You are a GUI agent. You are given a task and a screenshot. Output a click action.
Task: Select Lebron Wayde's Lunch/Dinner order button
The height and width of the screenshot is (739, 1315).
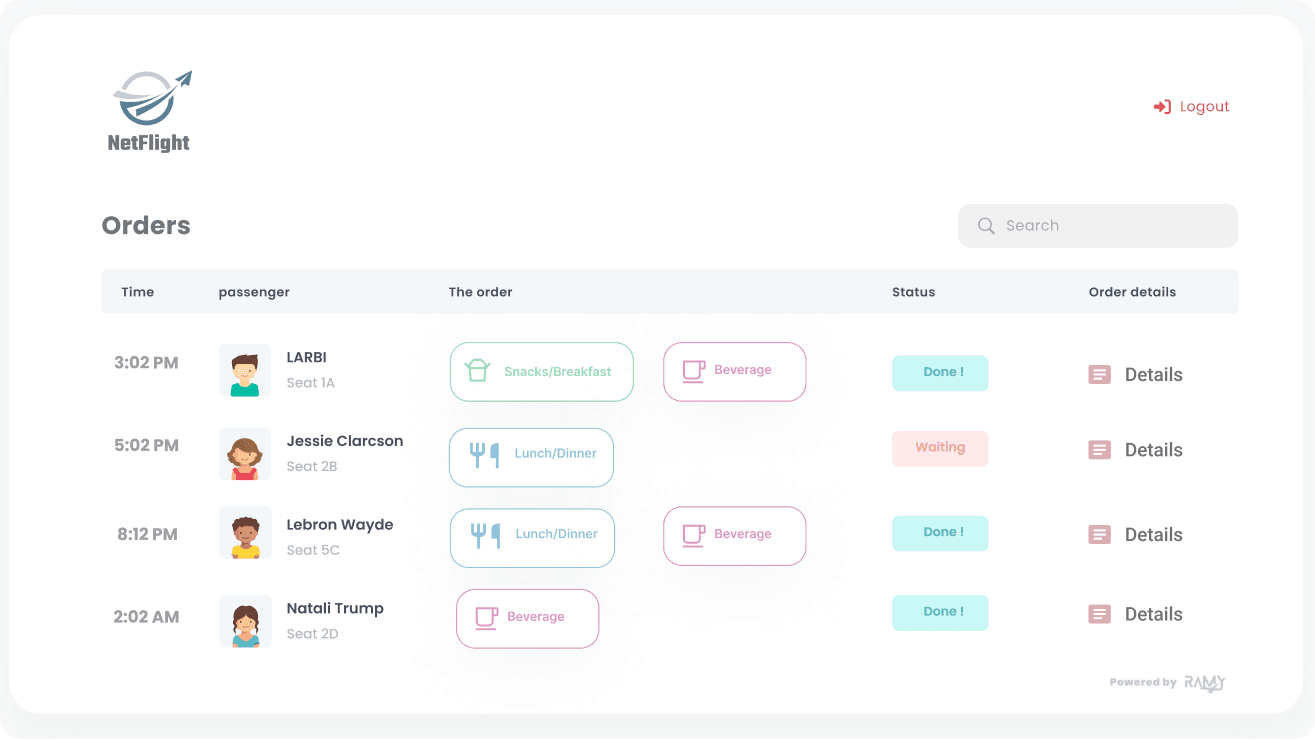click(532, 538)
